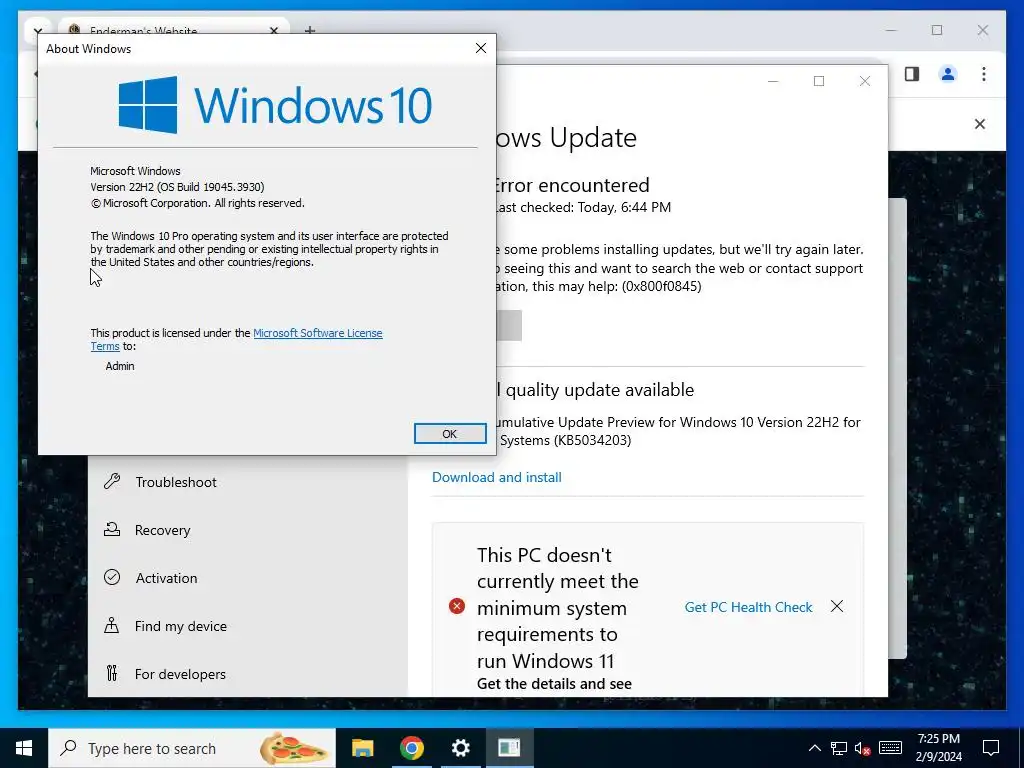
Task: Click the network icon in system tray
Action: 839,748
